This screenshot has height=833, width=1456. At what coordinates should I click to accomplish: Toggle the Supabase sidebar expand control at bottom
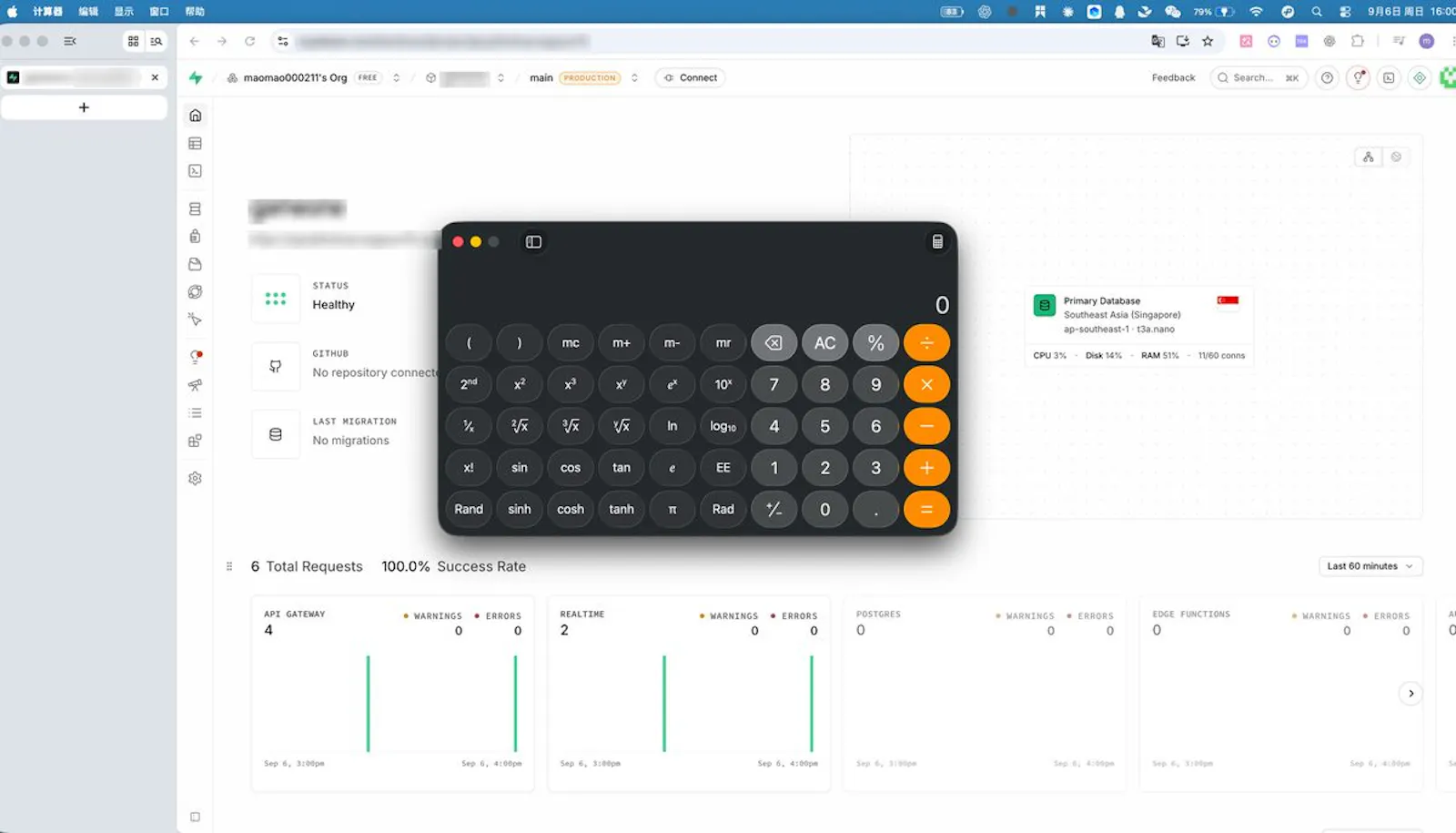tap(195, 817)
